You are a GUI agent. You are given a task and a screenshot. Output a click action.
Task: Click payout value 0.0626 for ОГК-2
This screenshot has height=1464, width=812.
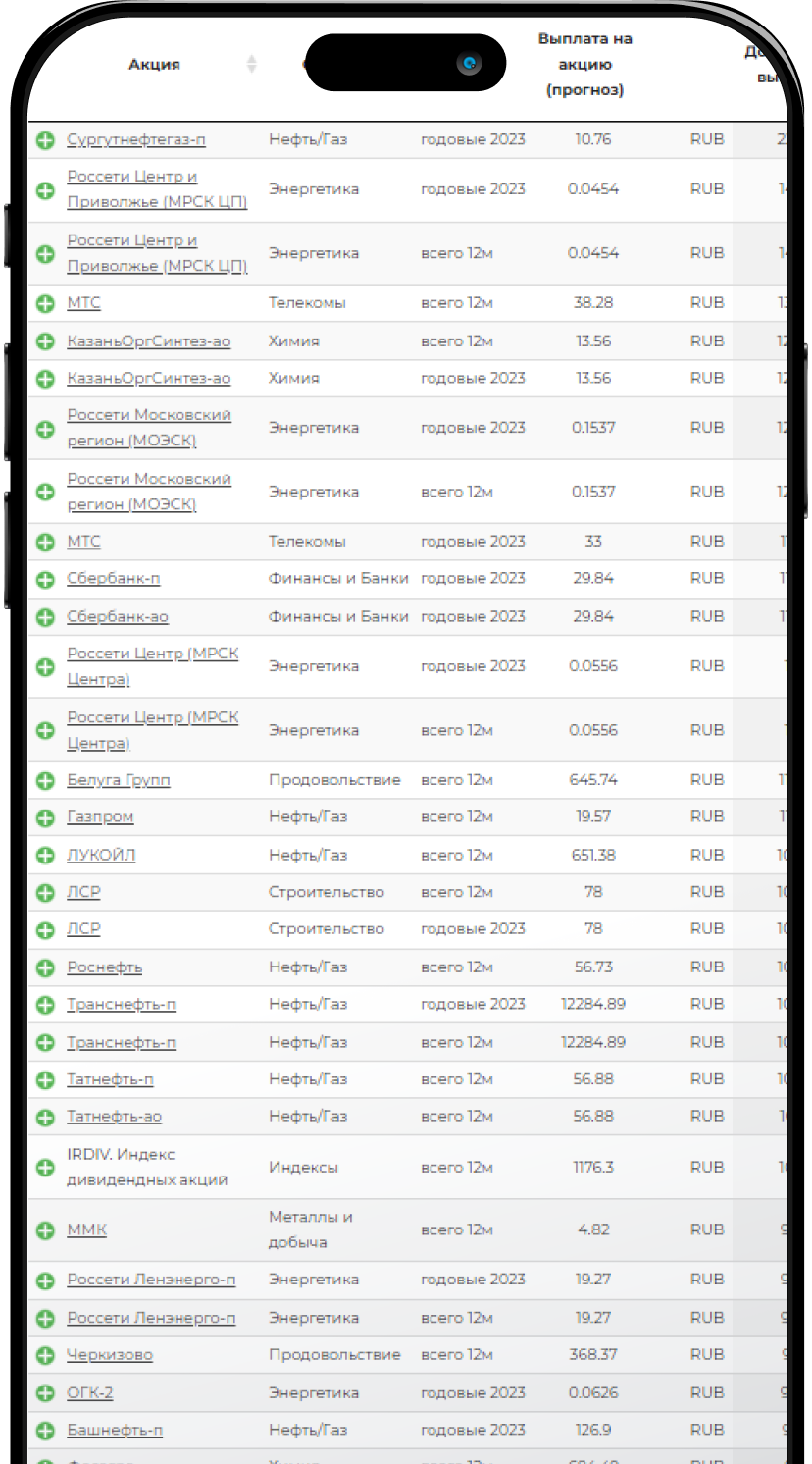(593, 1392)
